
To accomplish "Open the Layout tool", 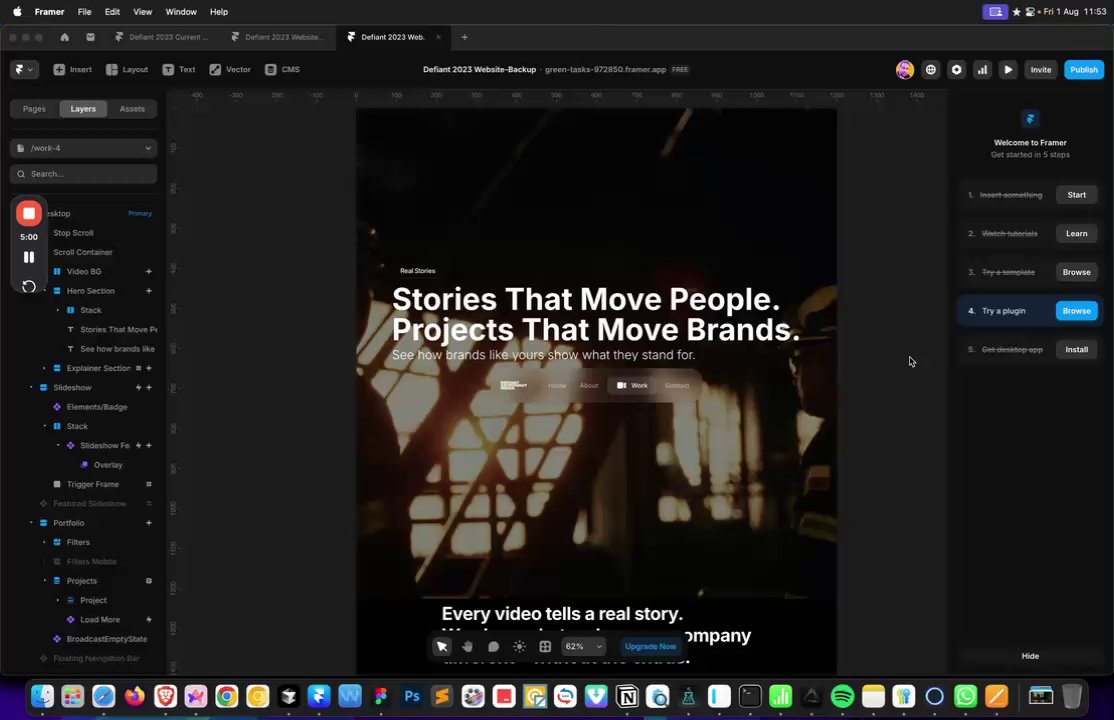I will click(127, 70).
